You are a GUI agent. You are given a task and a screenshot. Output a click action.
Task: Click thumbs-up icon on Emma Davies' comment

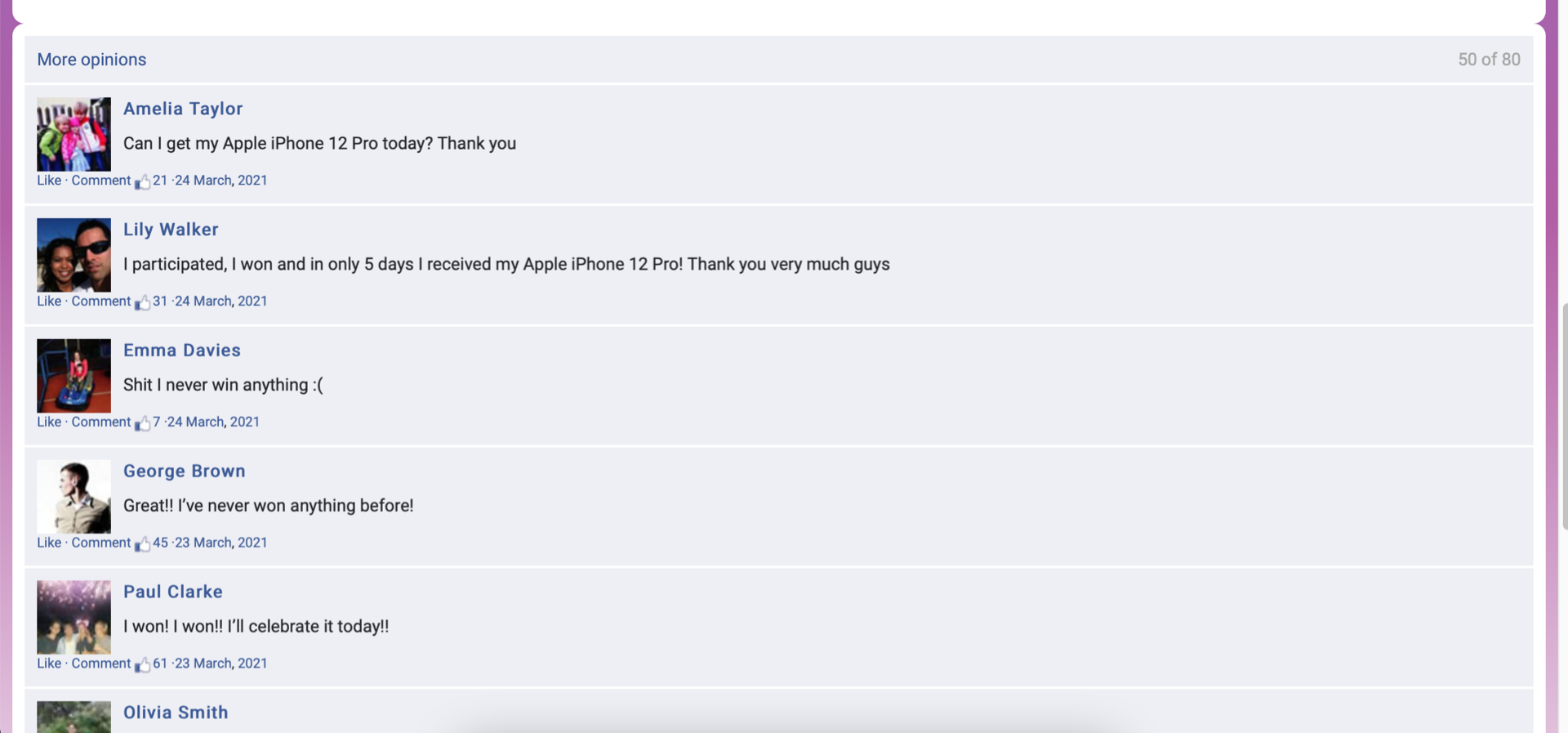tap(142, 423)
